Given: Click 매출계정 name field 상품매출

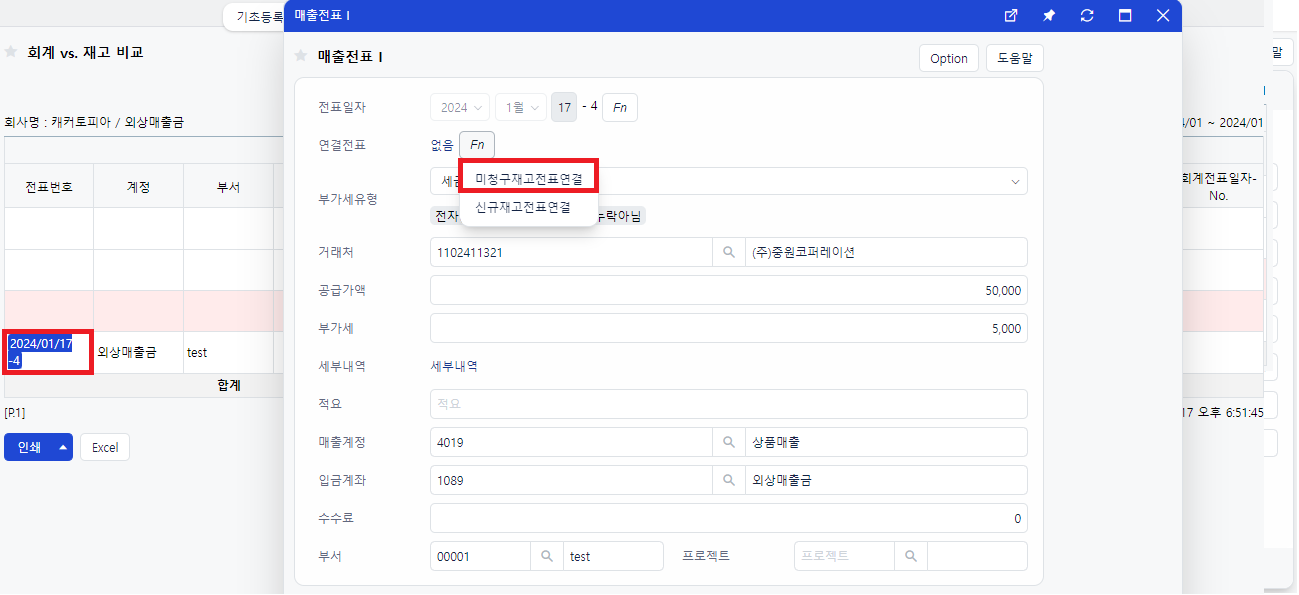Looking at the screenshot, I should [x=886, y=442].
